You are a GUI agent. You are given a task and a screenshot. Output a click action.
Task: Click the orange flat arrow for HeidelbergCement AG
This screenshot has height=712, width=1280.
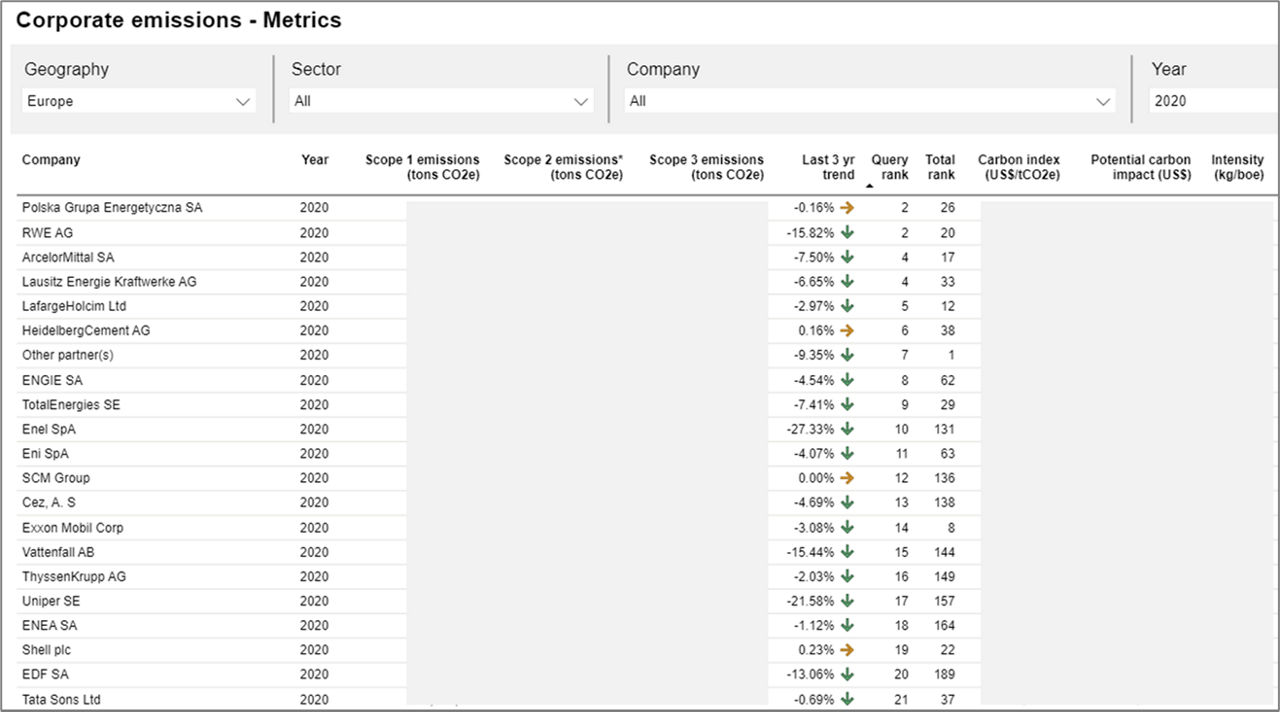click(x=847, y=330)
